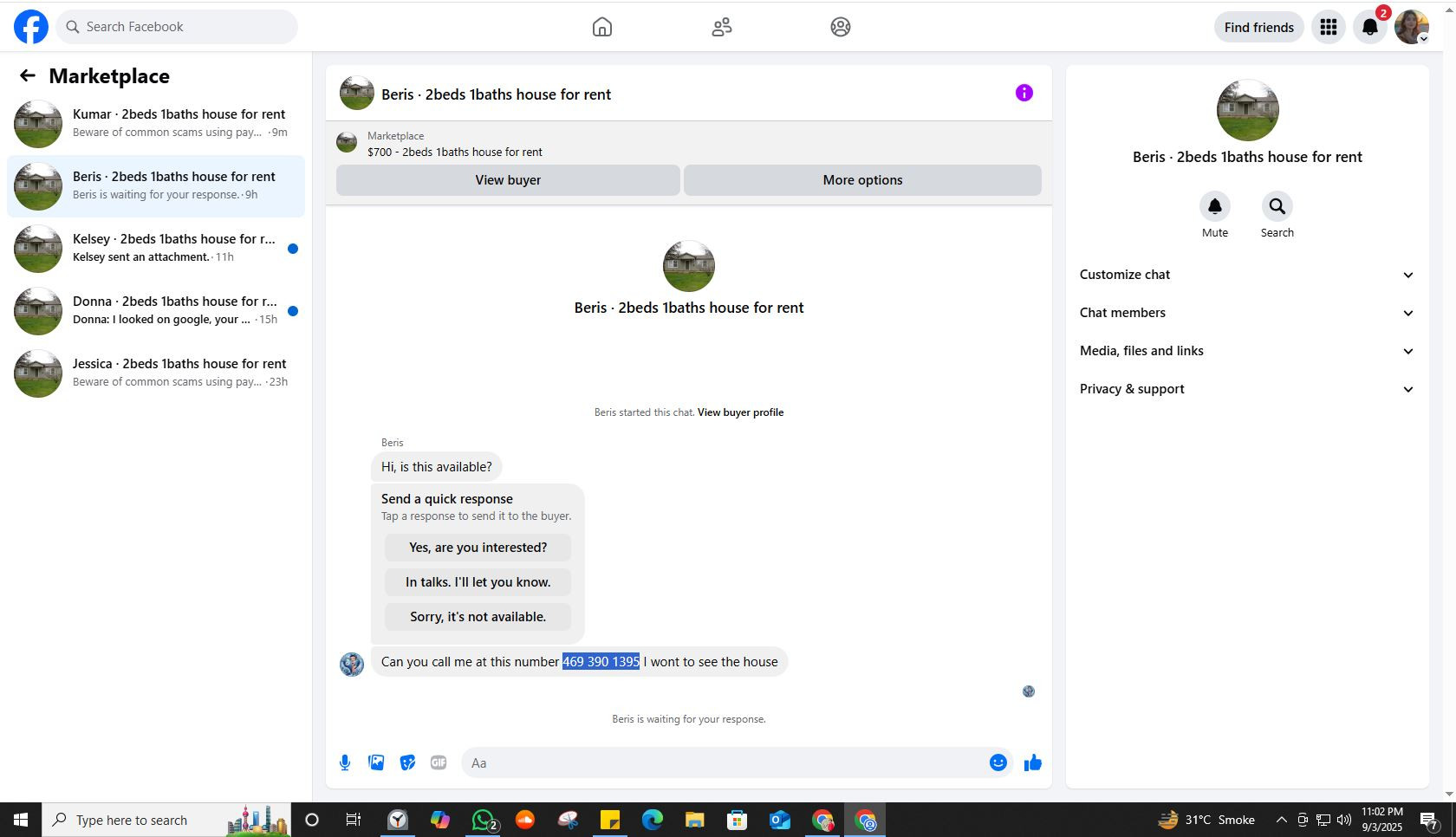Attach a photo using the image icon

point(376,762)
